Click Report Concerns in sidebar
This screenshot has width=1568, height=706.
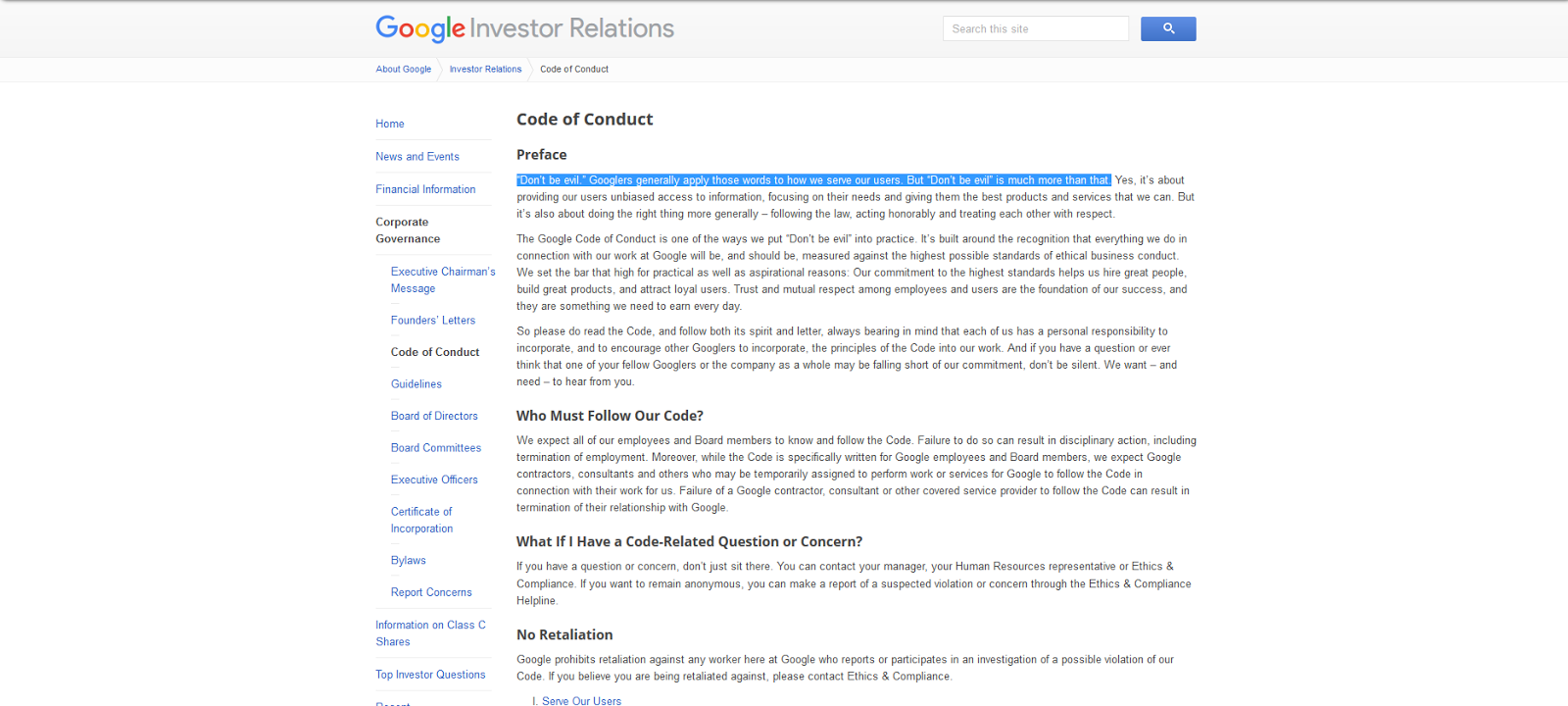coord(431,592)
